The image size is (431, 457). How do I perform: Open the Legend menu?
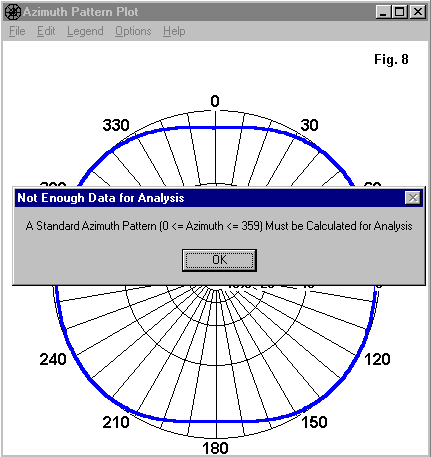pos(85,31)
